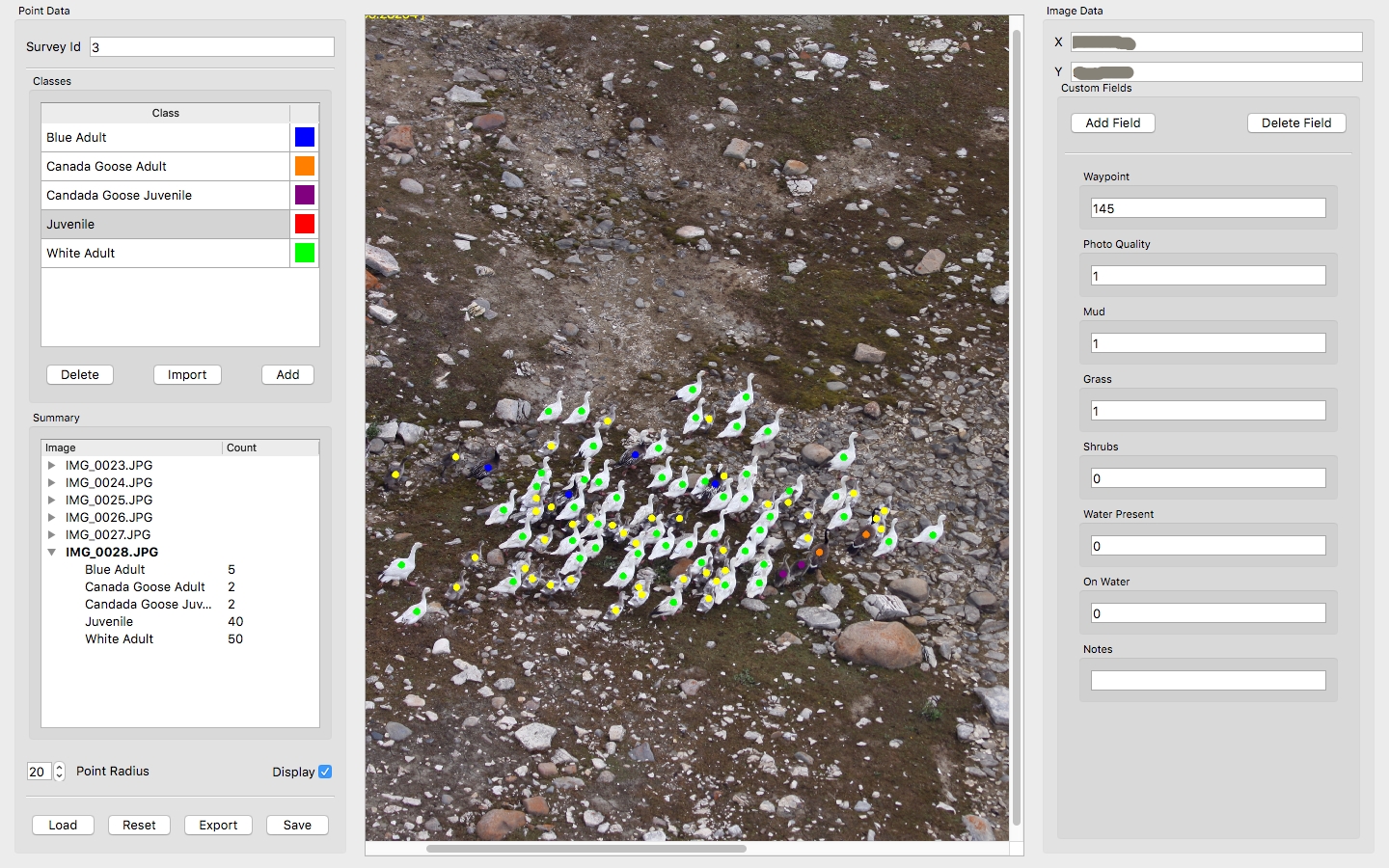1389x868 pixels.
Task: Click the Shrubs input field
Action: 1209,478
